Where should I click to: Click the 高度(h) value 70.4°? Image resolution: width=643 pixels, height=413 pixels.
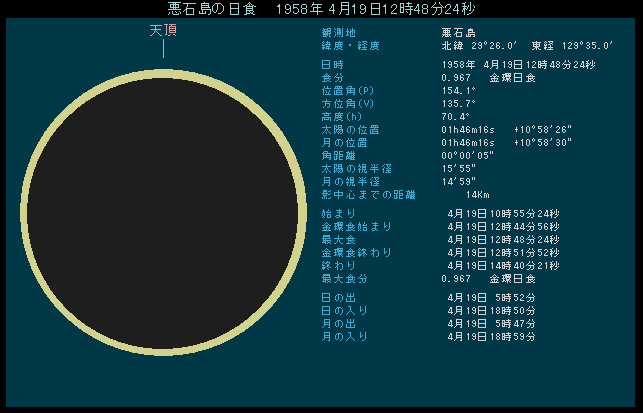pos(456,117)
